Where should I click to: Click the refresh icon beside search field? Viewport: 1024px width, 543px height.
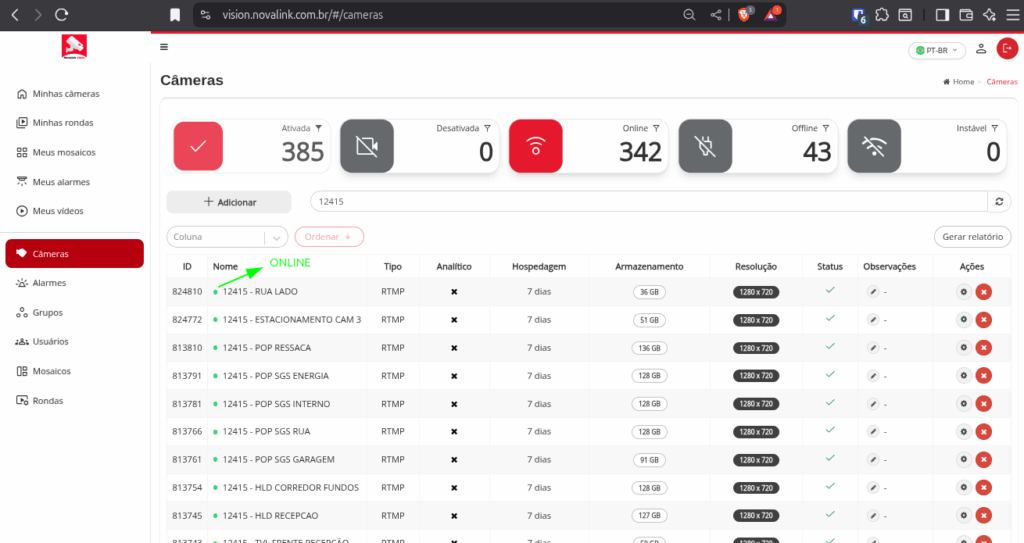[999, 202]
